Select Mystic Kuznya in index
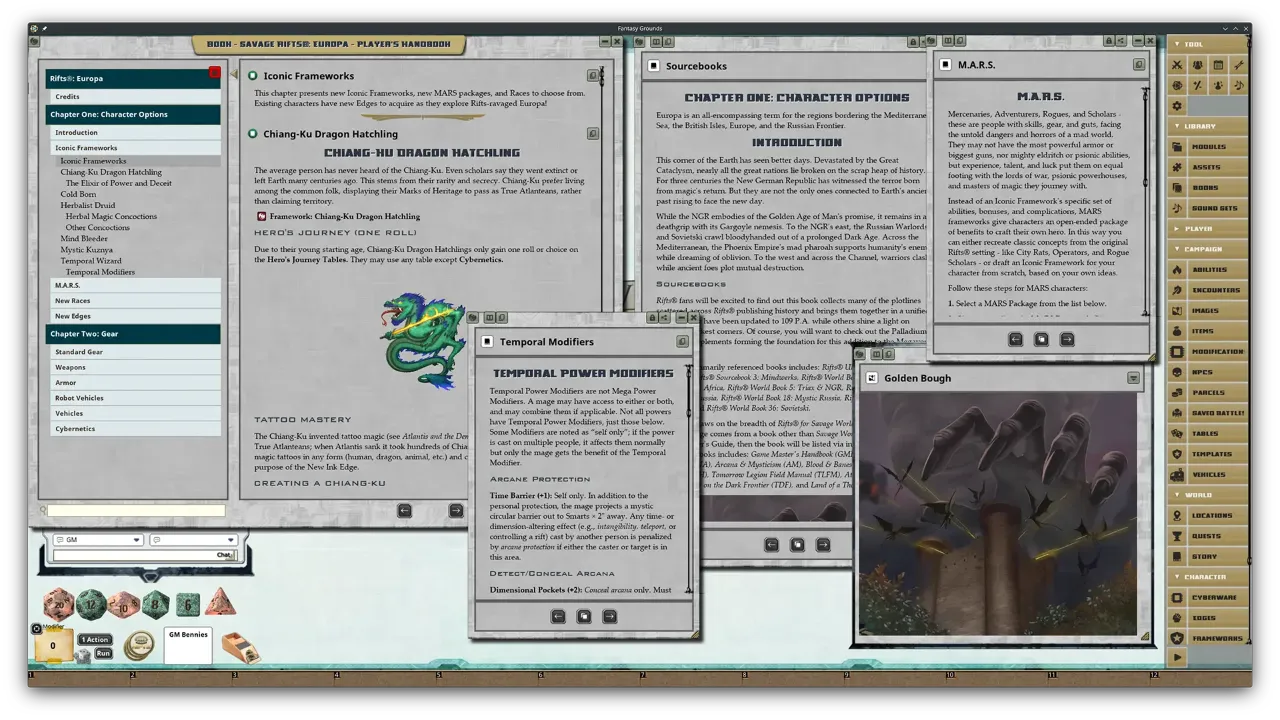Viewport: 1280px width, 720px height. click(86, 250)
